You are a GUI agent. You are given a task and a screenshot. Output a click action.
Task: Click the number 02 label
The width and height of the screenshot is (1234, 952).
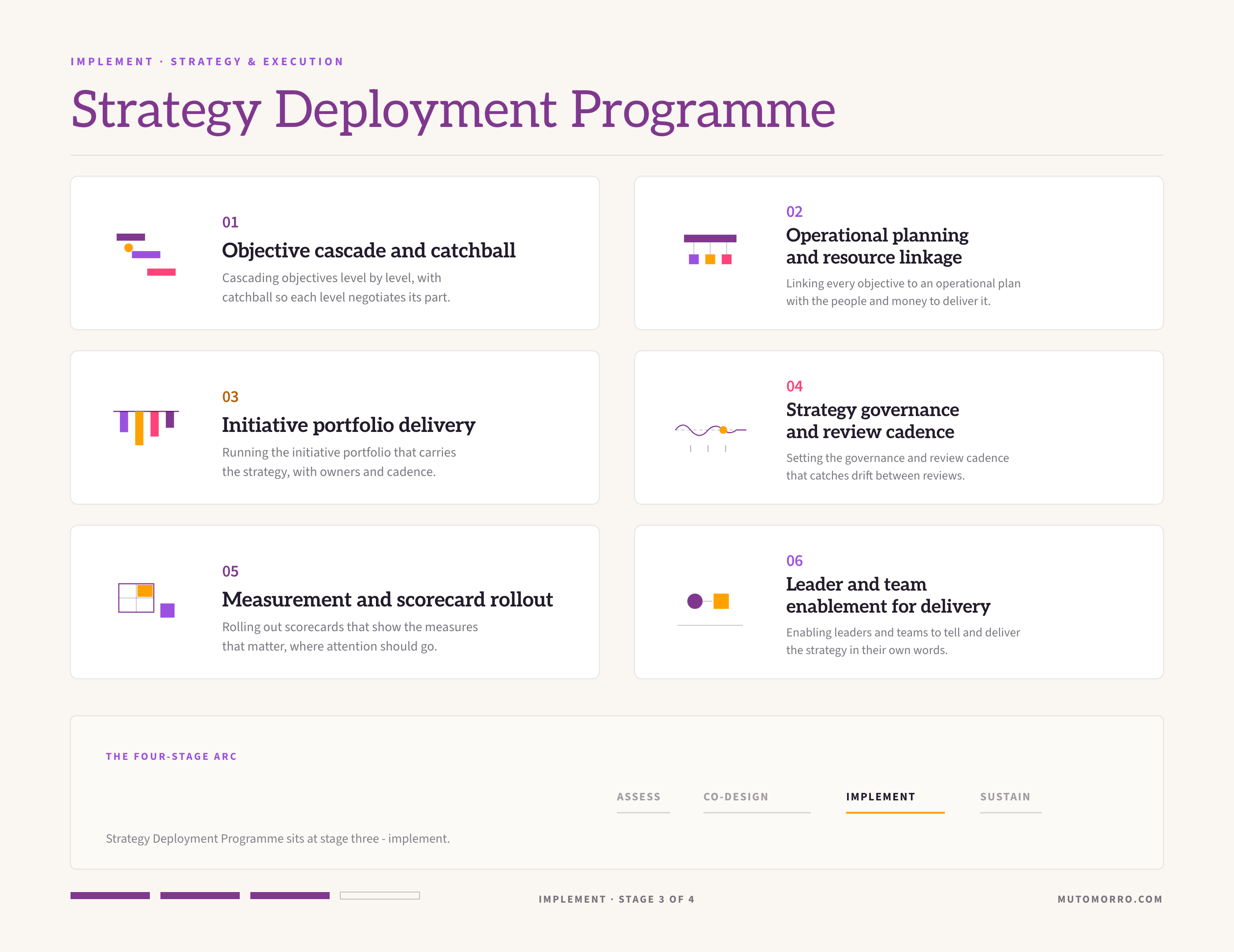(795, 211)
